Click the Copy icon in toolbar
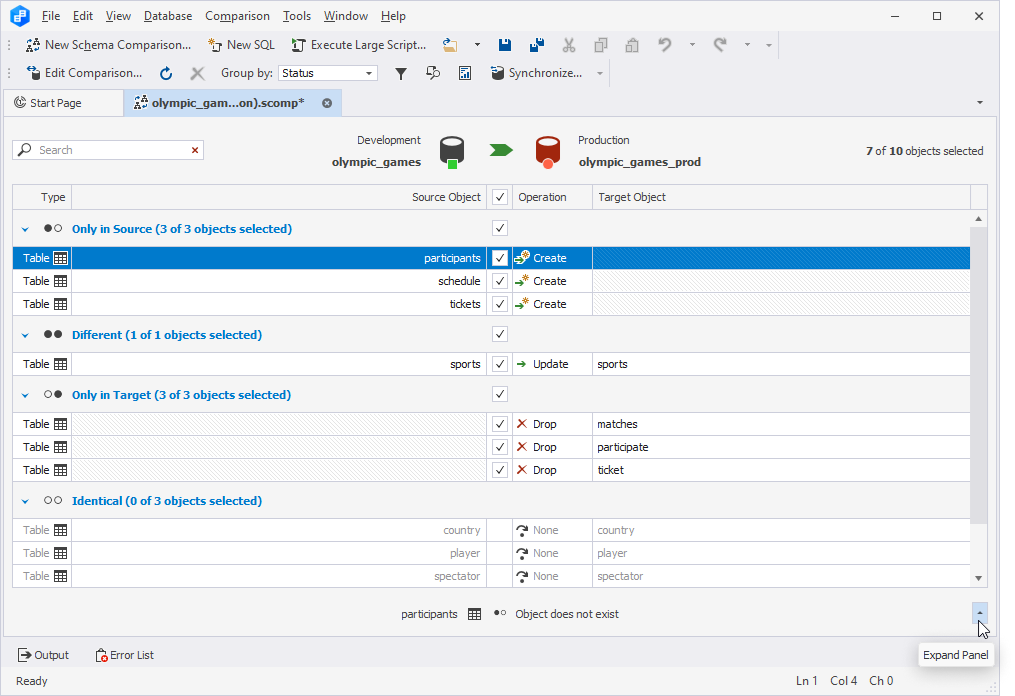1015x696 pixels. coord(601,45)
